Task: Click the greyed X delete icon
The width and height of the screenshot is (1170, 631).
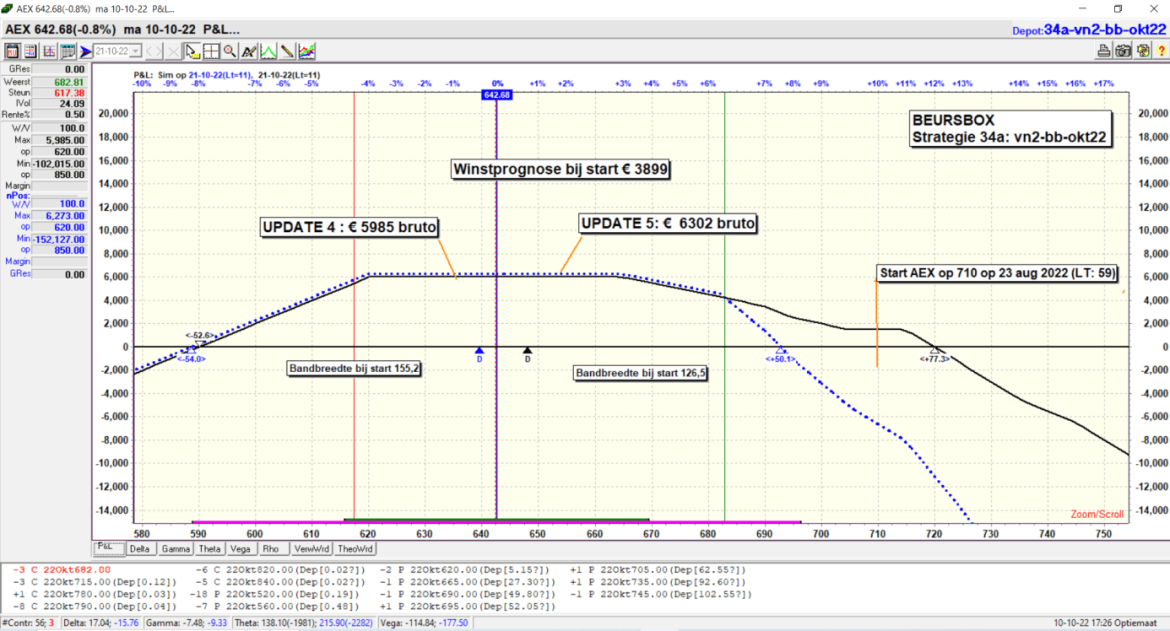Action: 173,51
